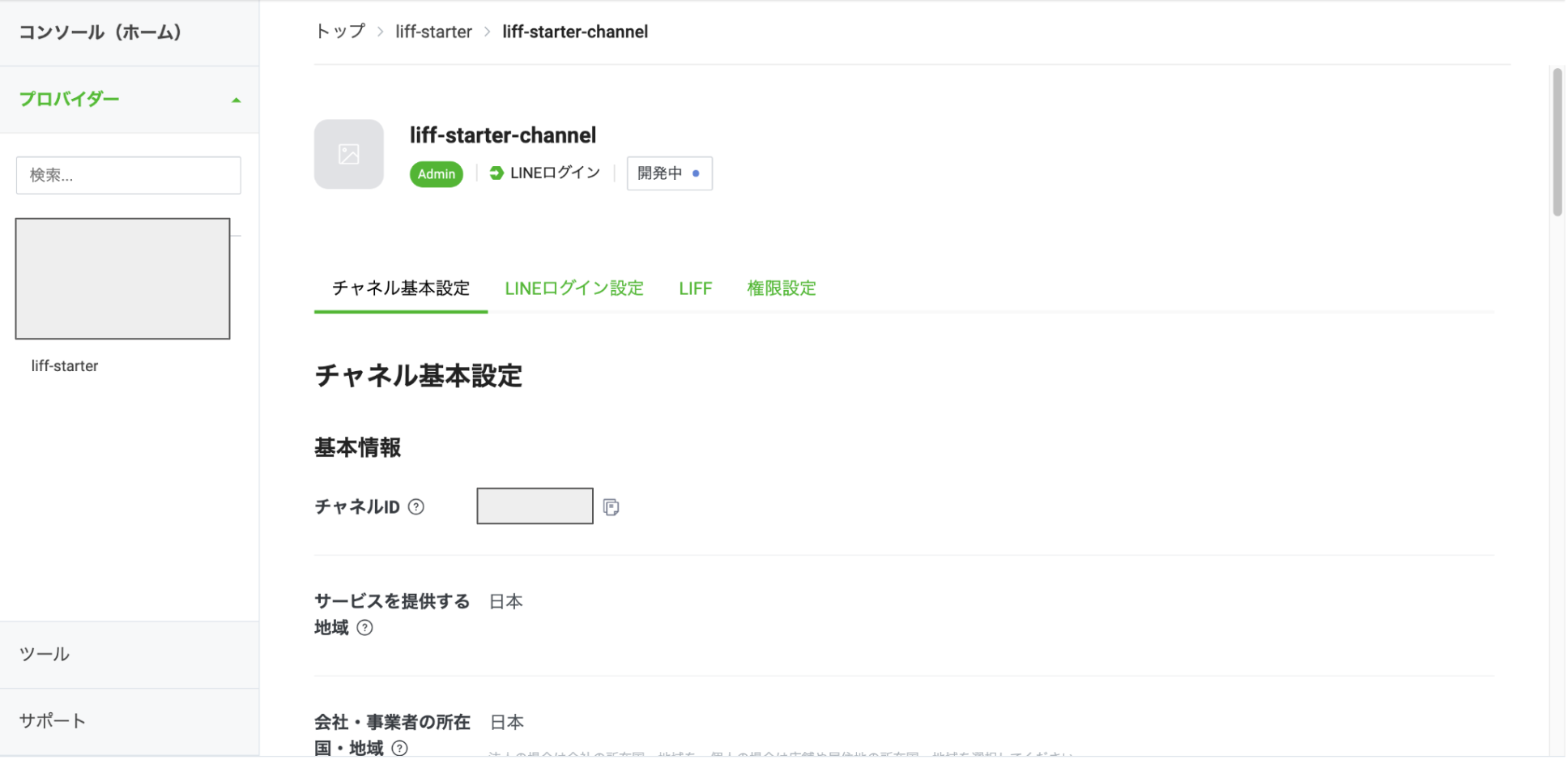
Task: Switch to the LIFF tab
Action: [695, 288]
